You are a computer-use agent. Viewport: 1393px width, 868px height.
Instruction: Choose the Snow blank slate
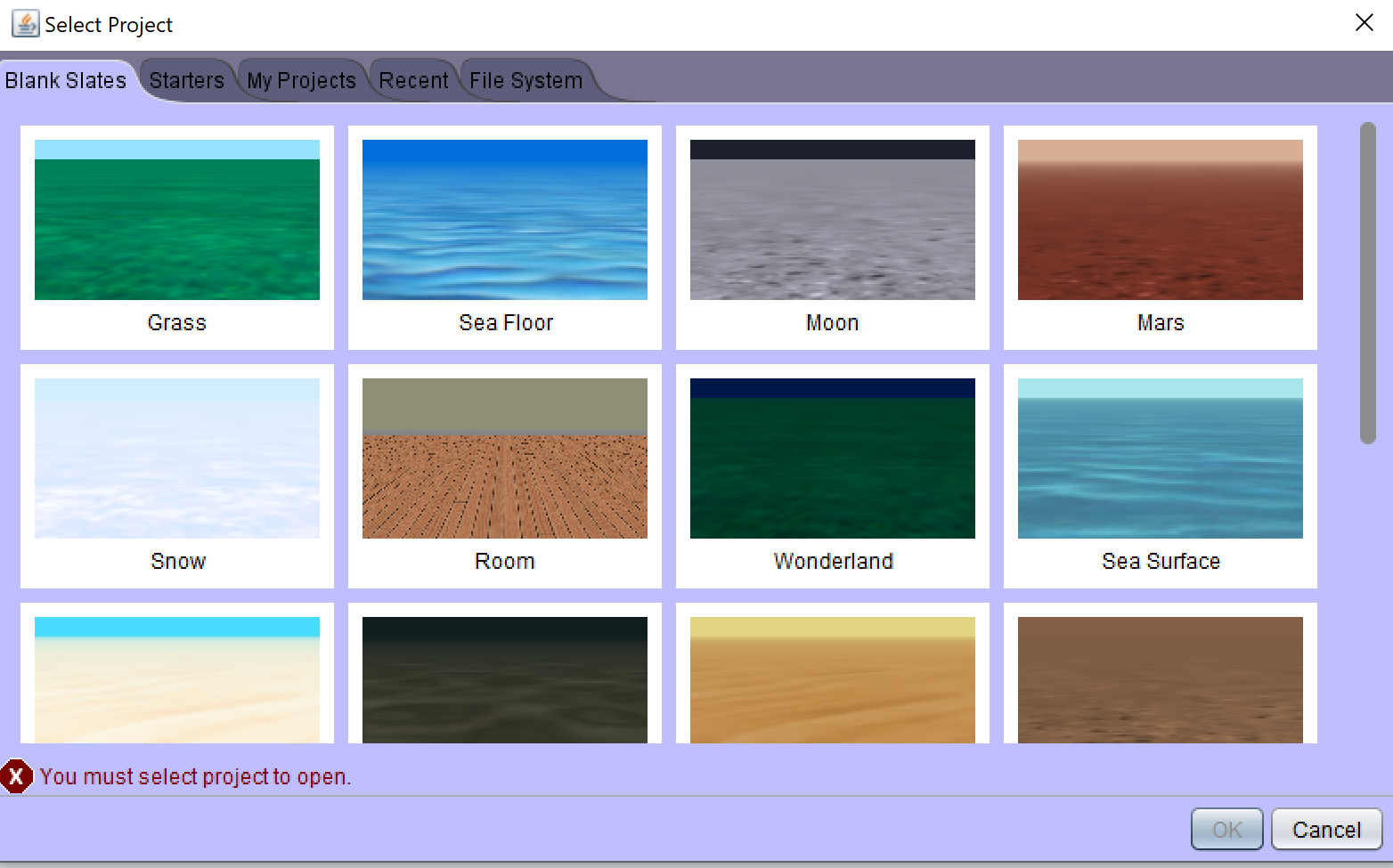pyautogui.click(x=177, y=458)
